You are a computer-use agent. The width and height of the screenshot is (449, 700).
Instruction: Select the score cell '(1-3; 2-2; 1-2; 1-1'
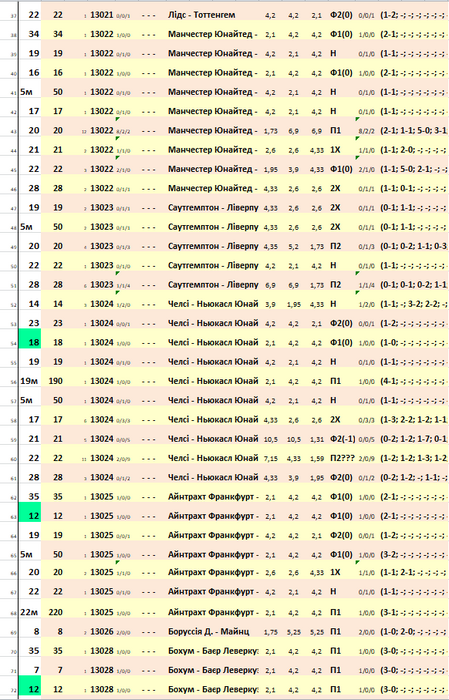coord(413,419)
